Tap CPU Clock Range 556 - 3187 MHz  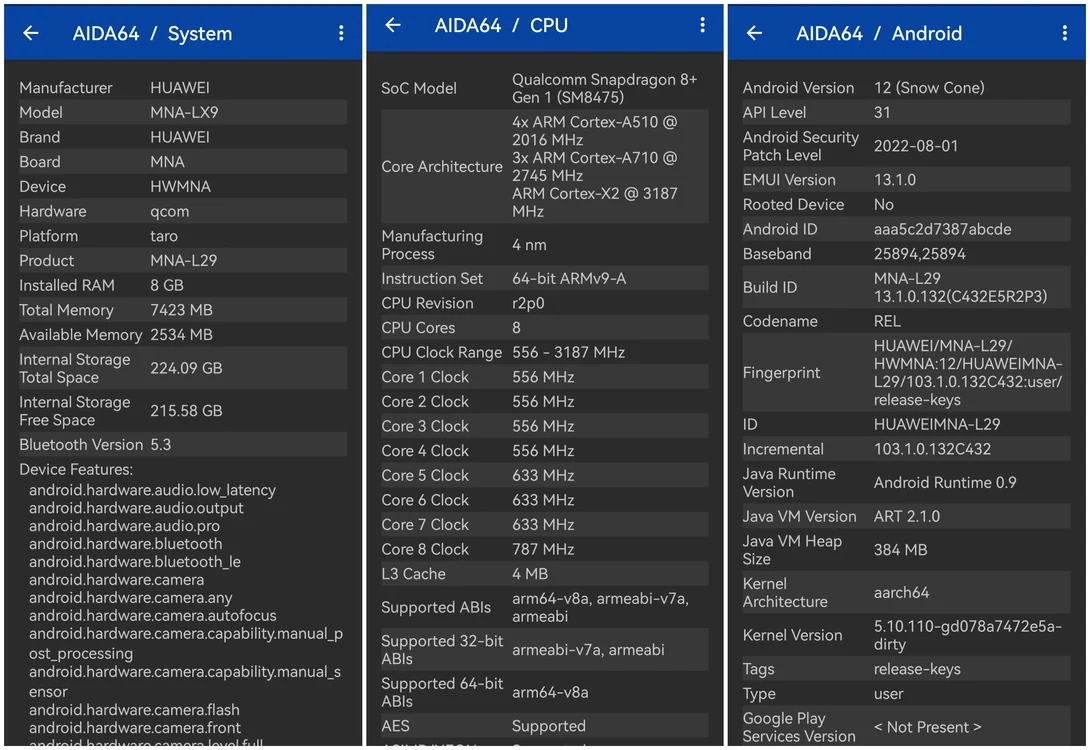pyautogui.click(x=569, y=352)
